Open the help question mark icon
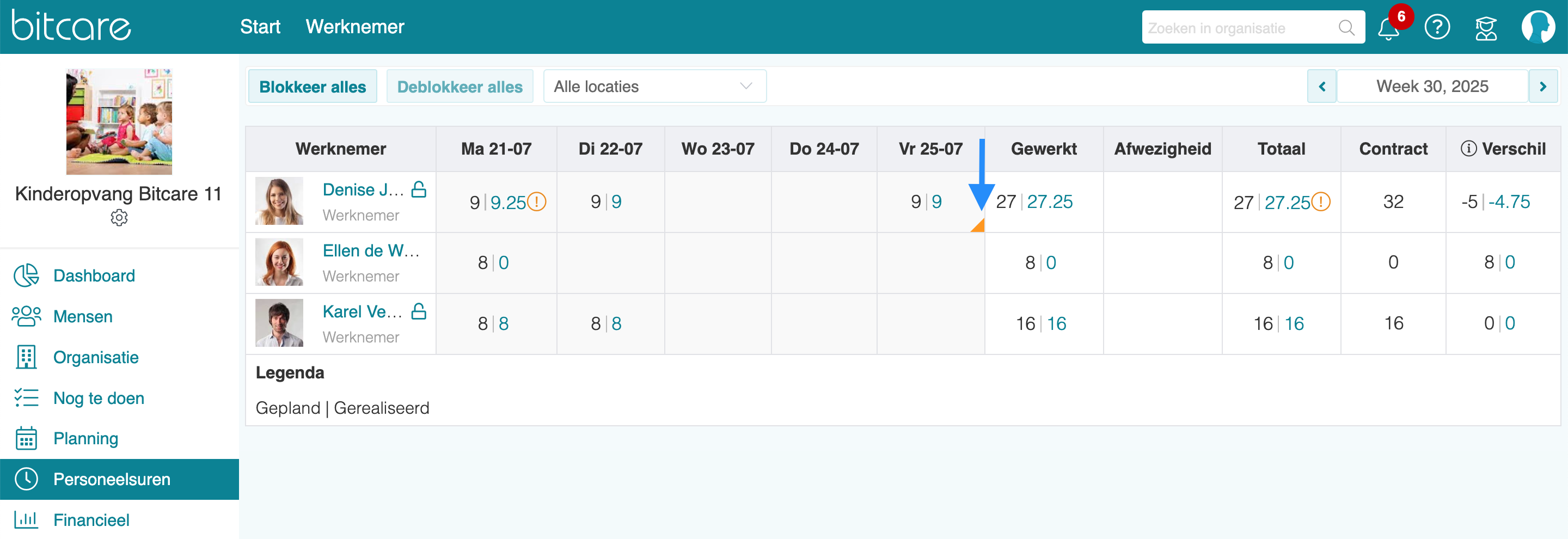Image resolution: width=1568 pixels, height=539 pixels. click(x=1437, y=27)
